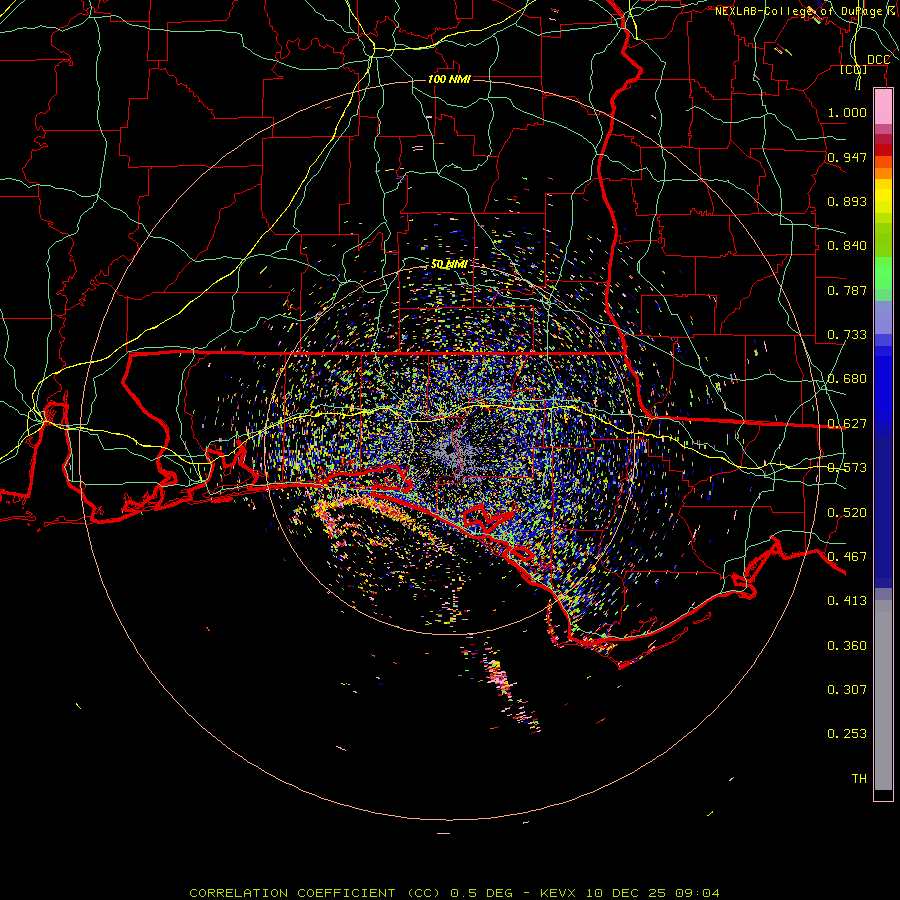Click the 0.573 scale value
The height and width of the screenshot is (900, 900).
point(847,468)
